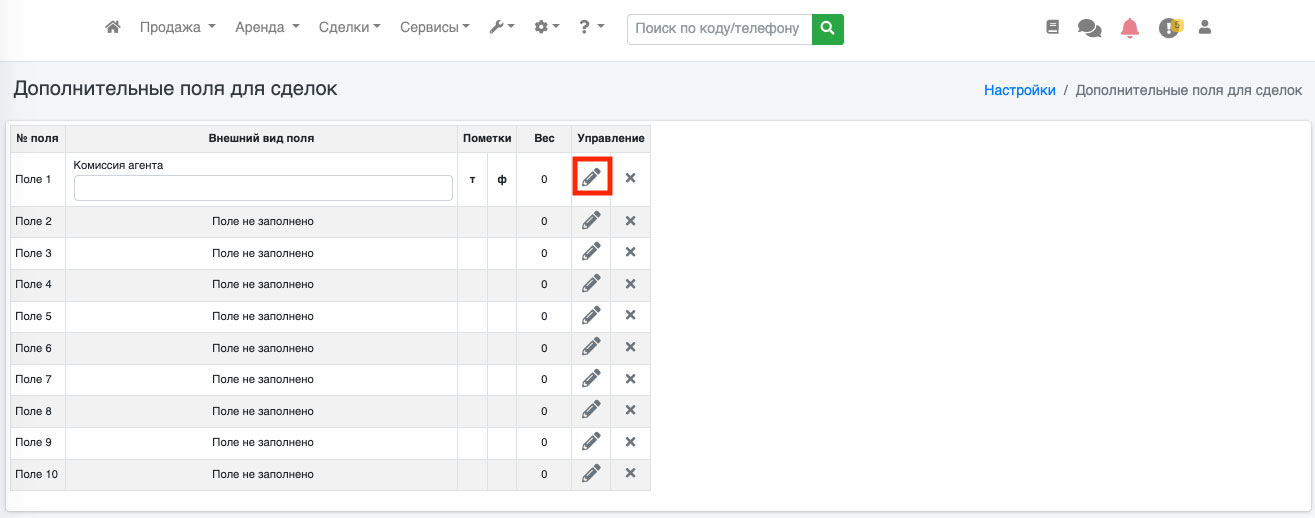Viewport: 1315px width, 518px height.
Task: Click the green search button
Action: [x=827, y=29]
